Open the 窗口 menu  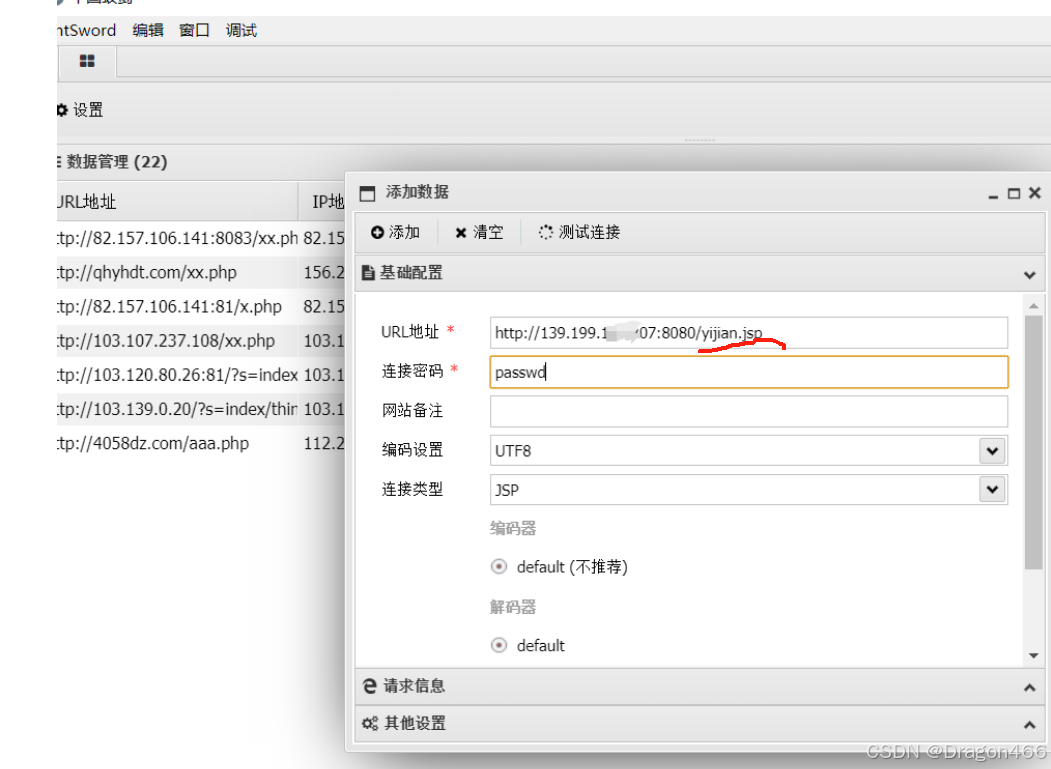tap(194, 30)
